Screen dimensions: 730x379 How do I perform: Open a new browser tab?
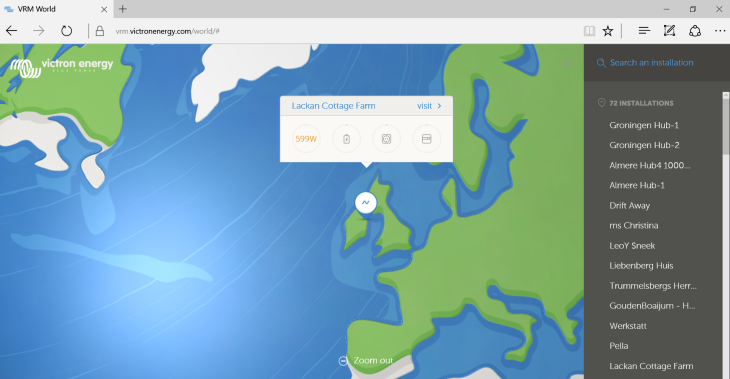123,9
